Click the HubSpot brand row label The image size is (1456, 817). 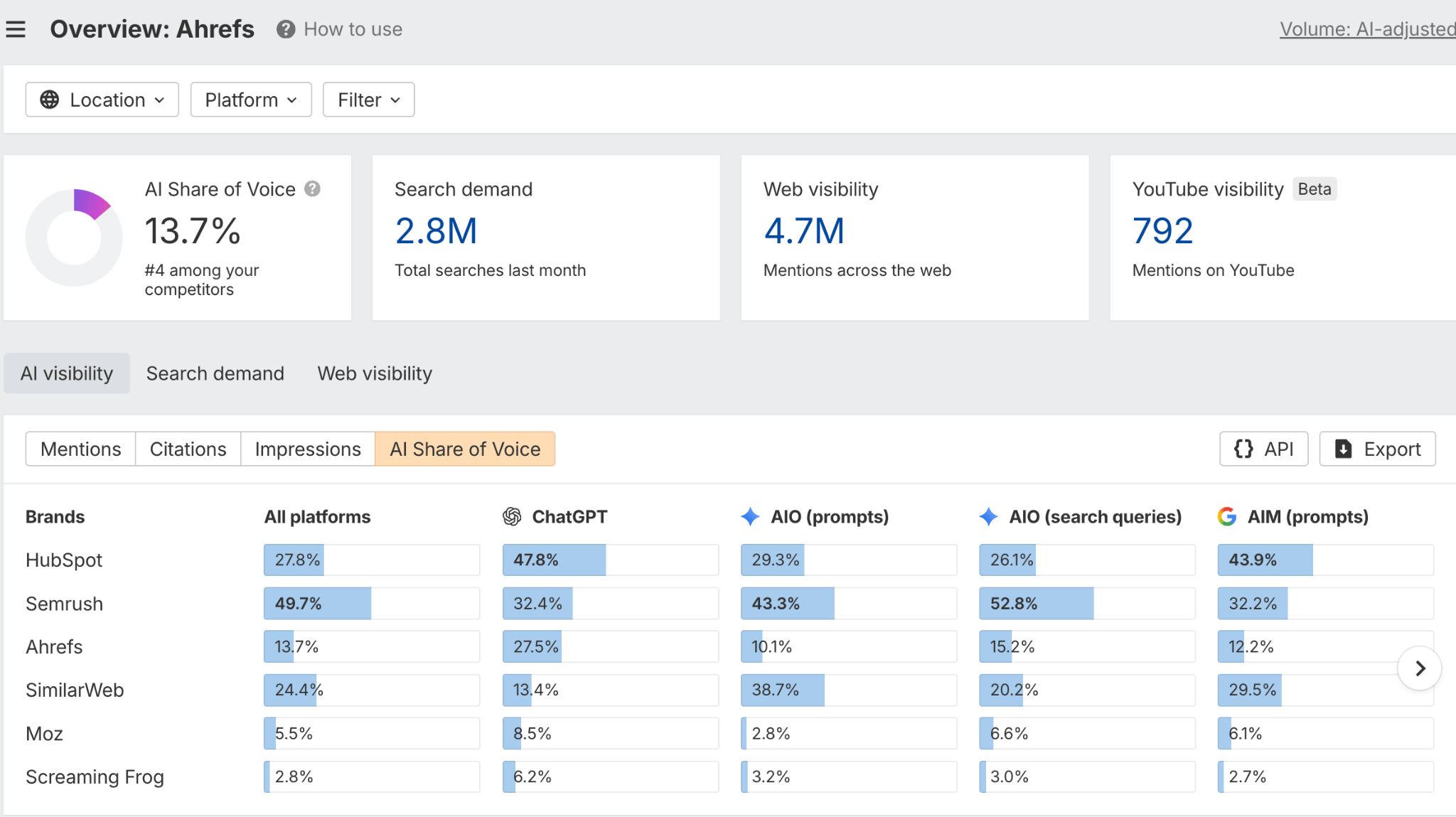64,560
